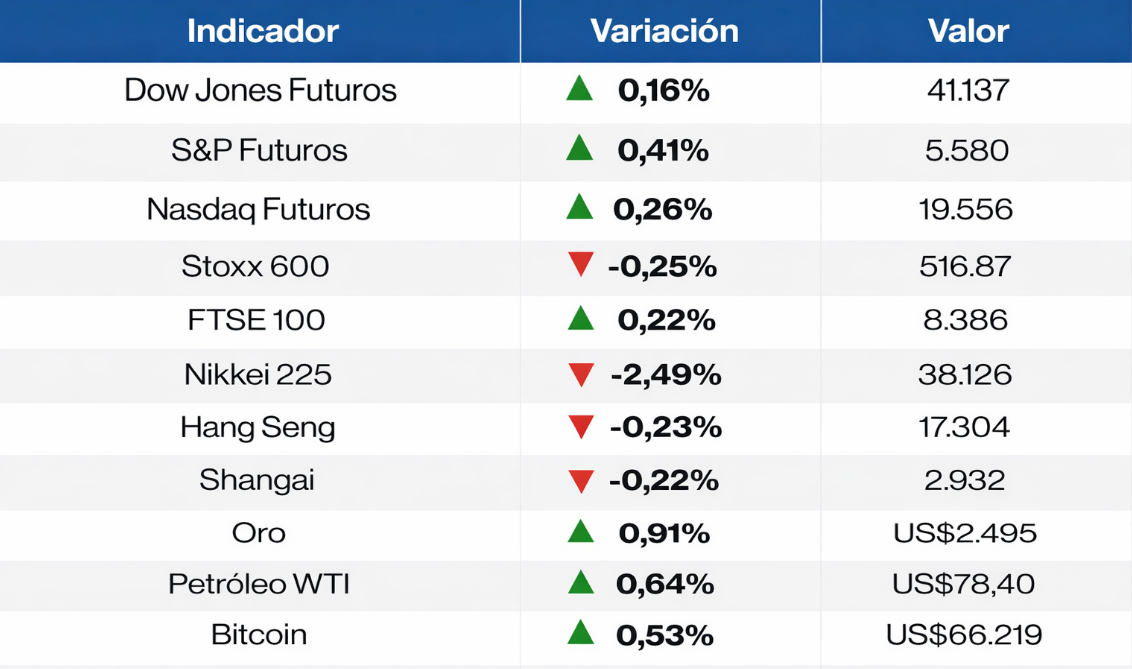Select the Nasdaq Futuros label
Viewport: 1132px width, 669px height.
258,209
